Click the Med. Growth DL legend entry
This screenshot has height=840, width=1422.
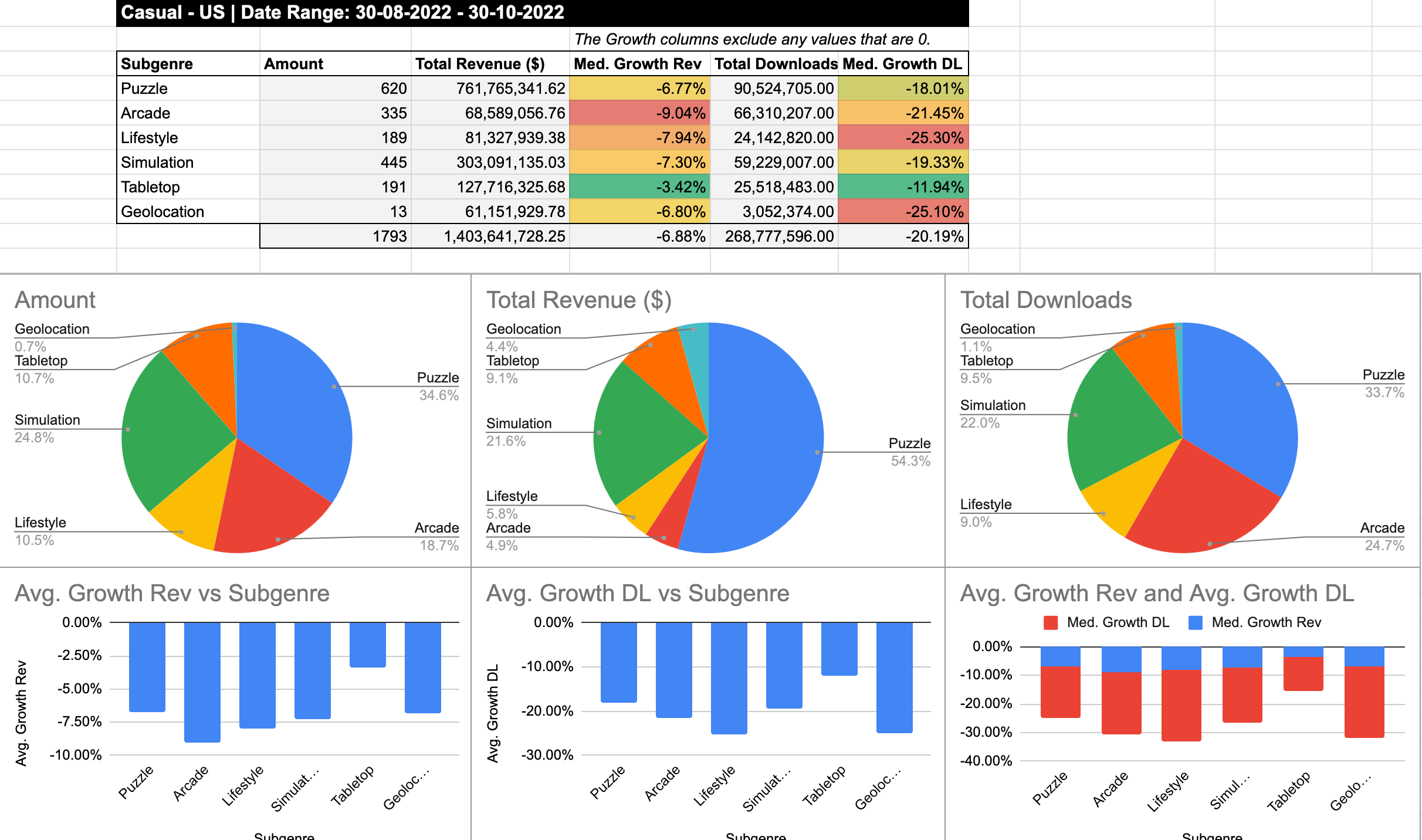click(x=1106, y=622)
